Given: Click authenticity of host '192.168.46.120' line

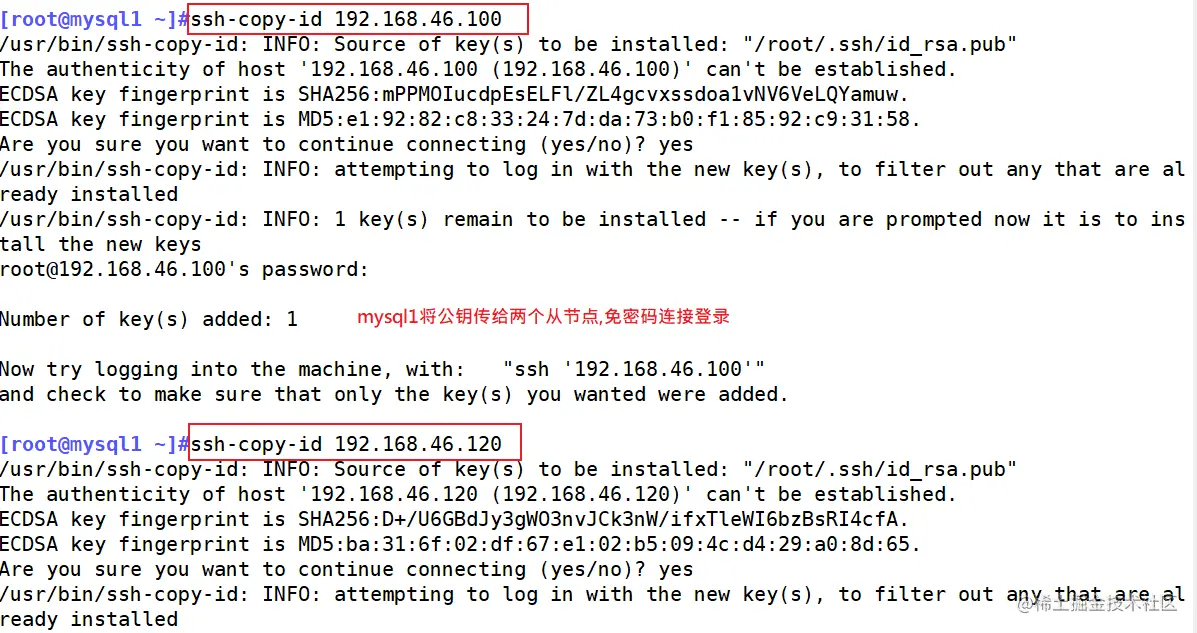Looking at the screenshot, I should click(478, 494).
